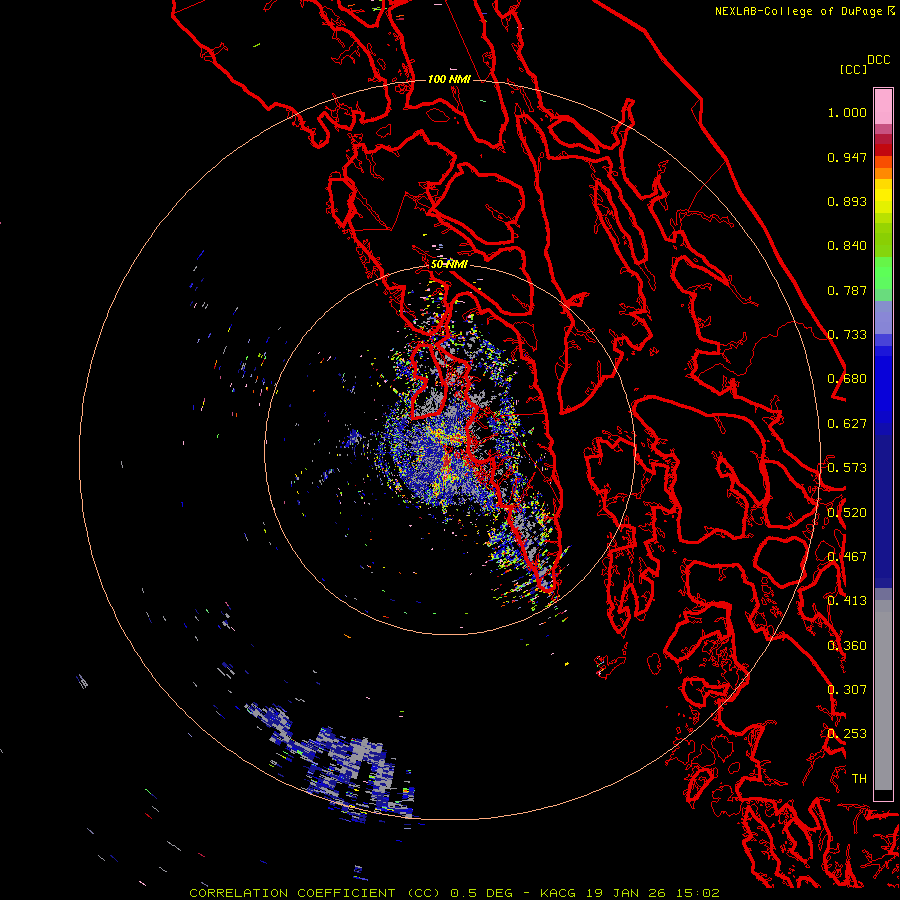This screenshot has height=900, width=900.
Task: Select the 0.893 scale value
Action: click(847, 201)
